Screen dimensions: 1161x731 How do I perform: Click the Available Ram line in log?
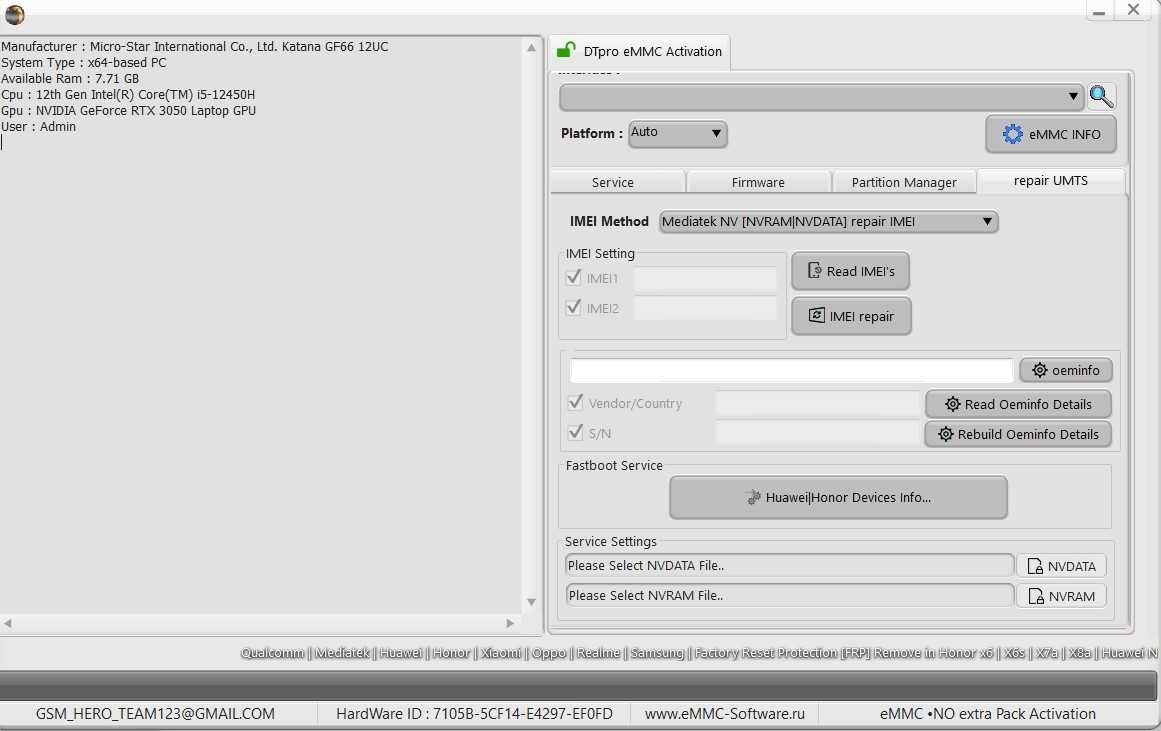70,79
